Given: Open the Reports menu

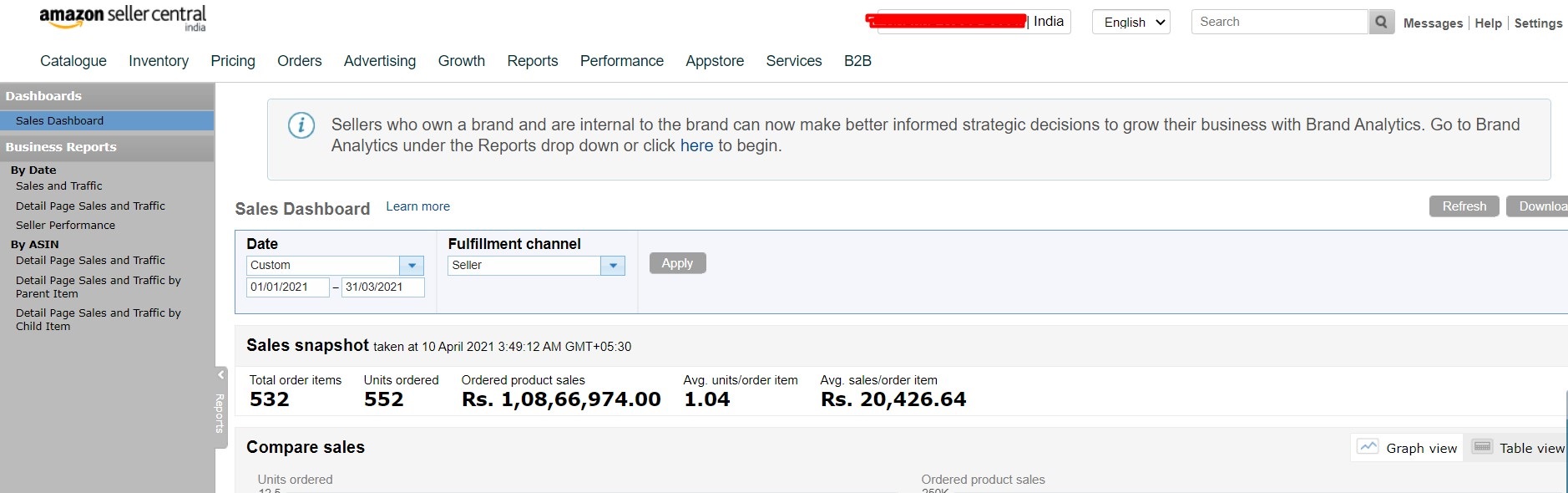Looking at the screenshot, I should pyautogui.click(x=532, y=61).
